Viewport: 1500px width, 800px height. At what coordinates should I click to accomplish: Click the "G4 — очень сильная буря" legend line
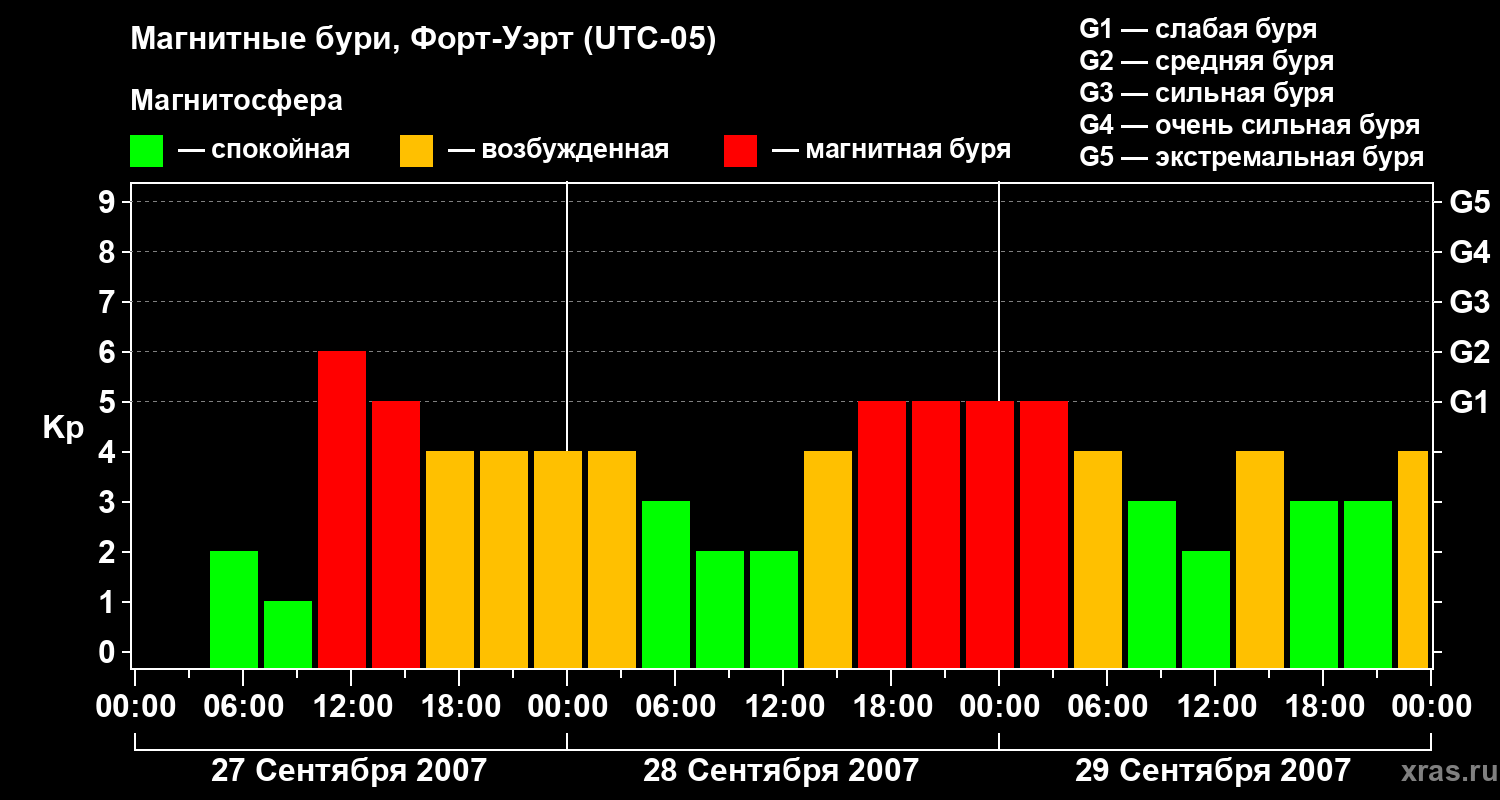point(1250,125)
